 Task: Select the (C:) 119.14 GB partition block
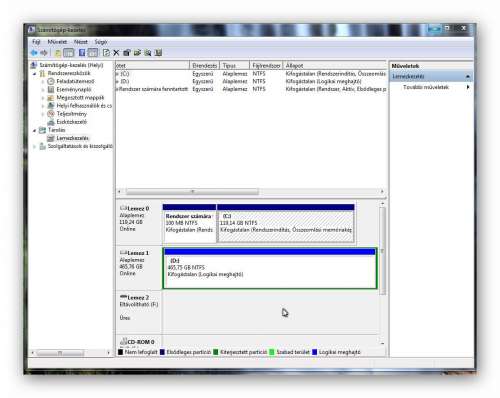tap(286, 223)
